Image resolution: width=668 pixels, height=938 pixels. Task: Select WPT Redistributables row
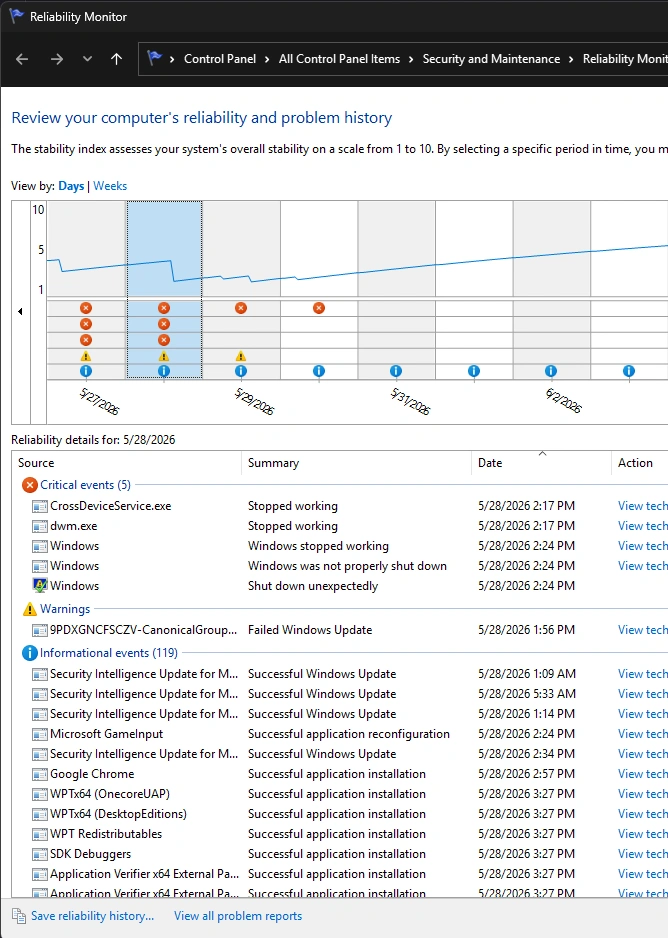[x=340, y=834]
